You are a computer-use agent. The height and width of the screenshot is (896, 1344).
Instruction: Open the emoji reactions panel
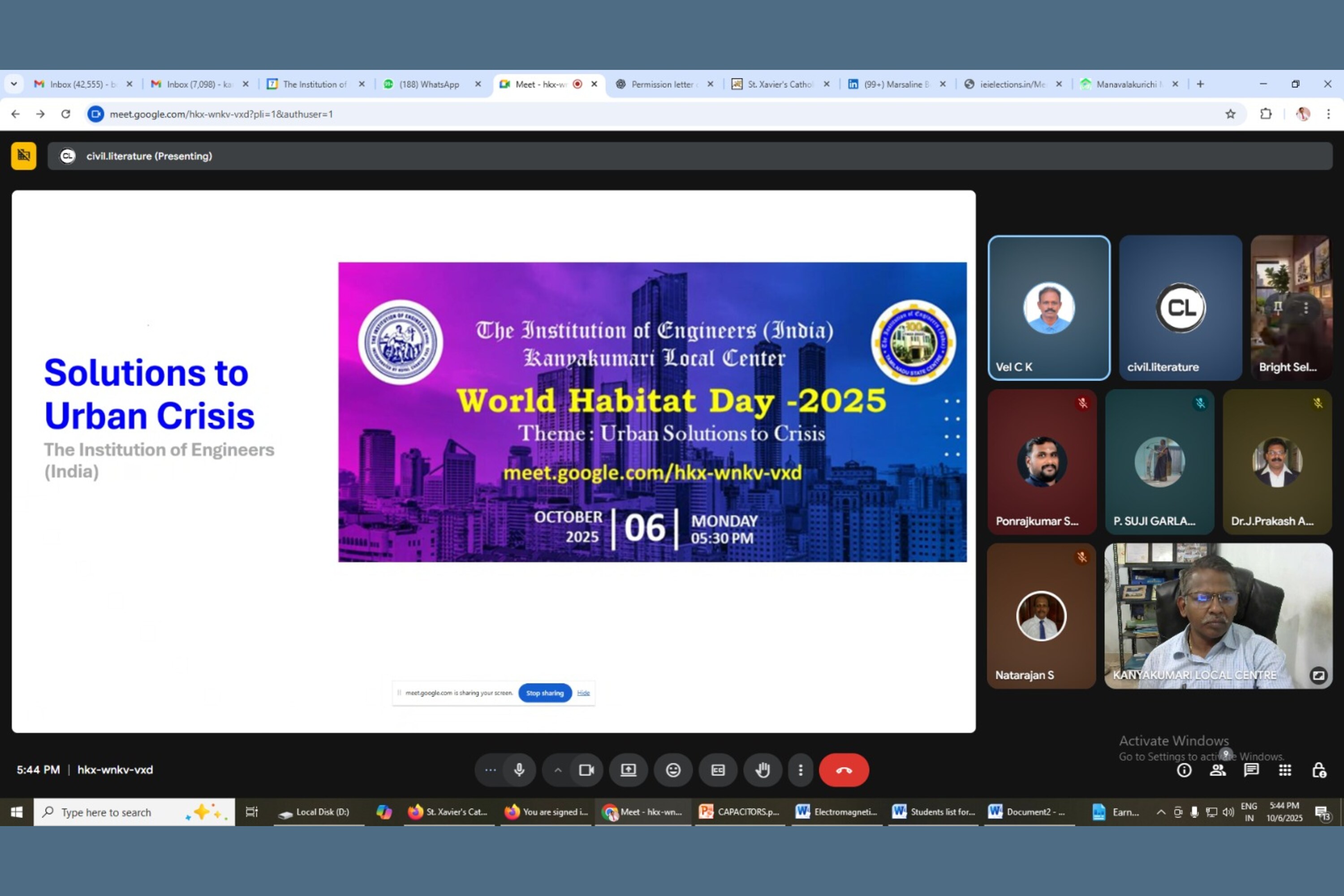(x=673, y=770)
